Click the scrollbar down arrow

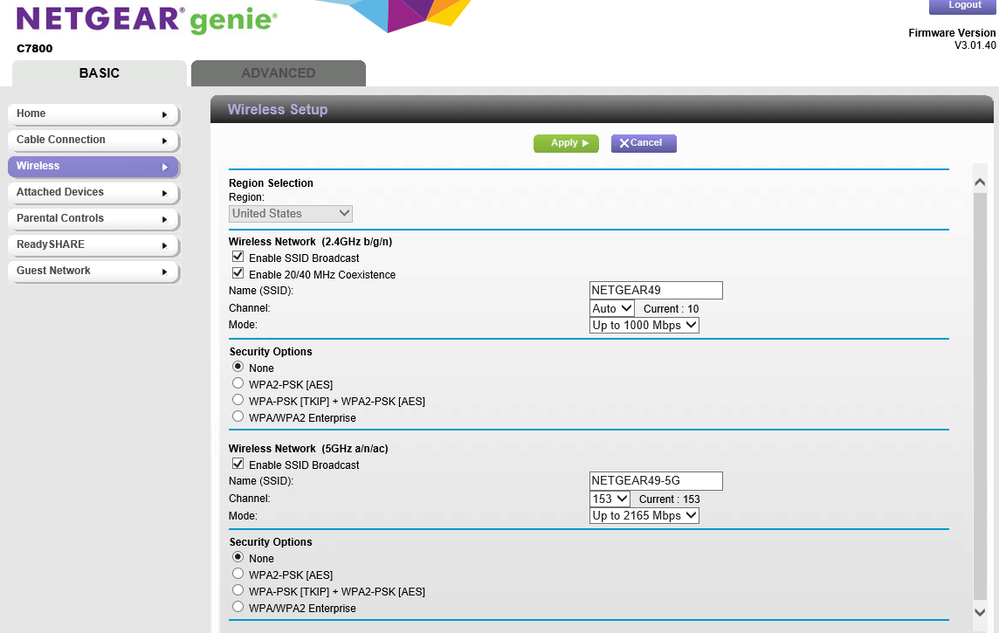tap(979, 612)
